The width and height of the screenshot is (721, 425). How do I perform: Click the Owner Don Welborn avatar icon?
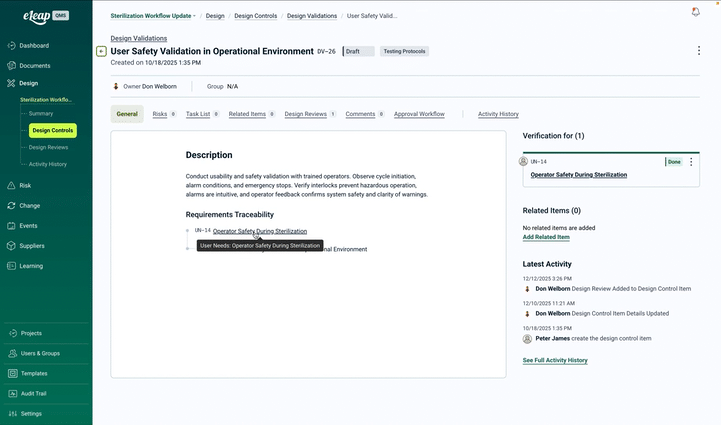click(116, 86)
